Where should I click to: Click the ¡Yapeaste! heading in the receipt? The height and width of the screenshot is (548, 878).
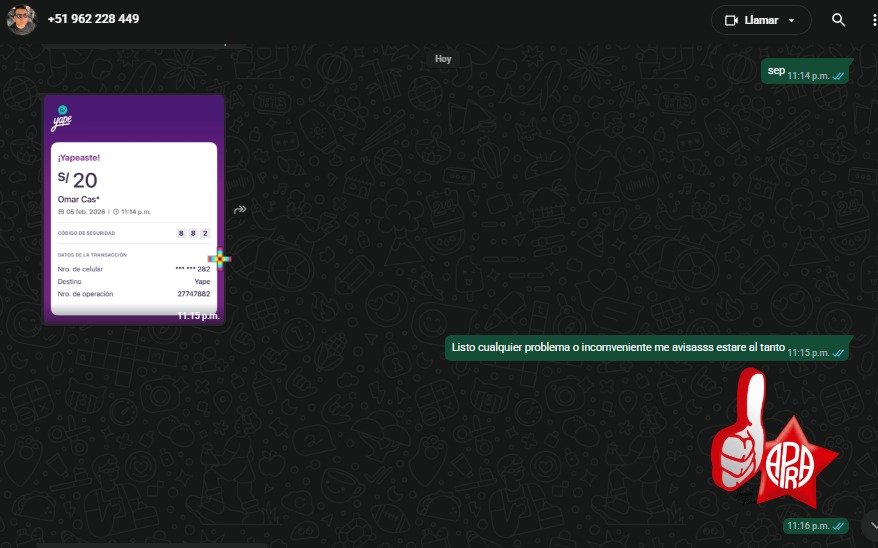point(79,158)
